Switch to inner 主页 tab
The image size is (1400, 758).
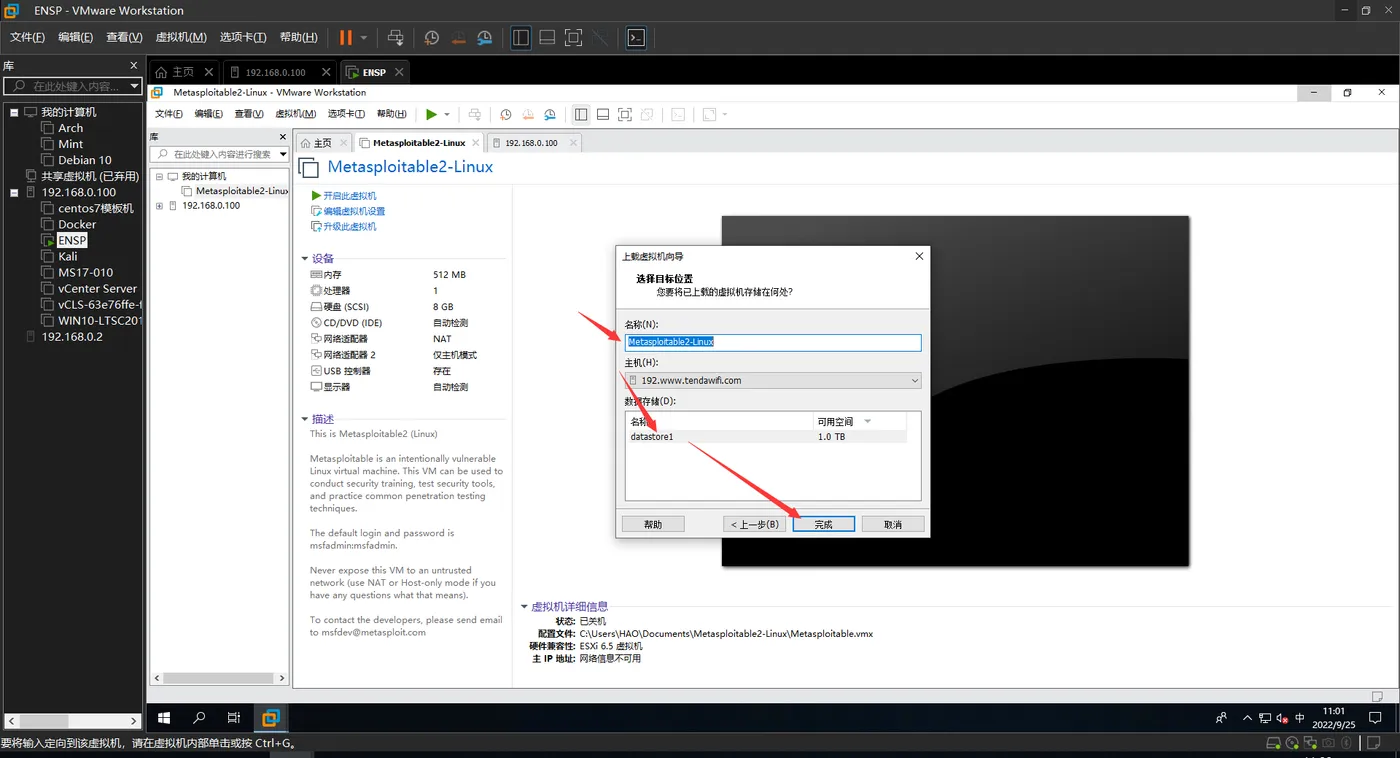coord(322,143)
